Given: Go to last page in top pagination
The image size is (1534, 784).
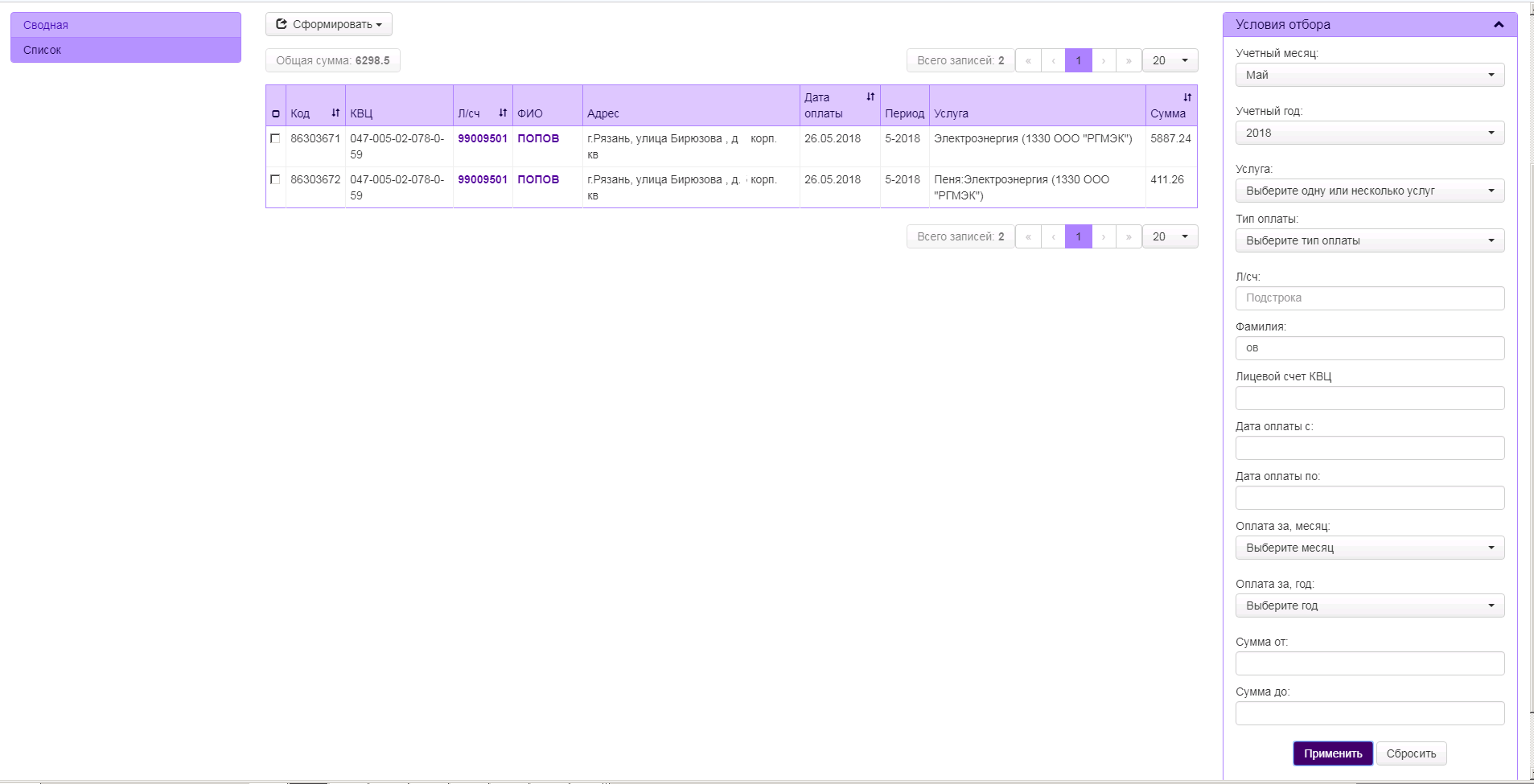Looking at the screenshot, I should 1129,60.
